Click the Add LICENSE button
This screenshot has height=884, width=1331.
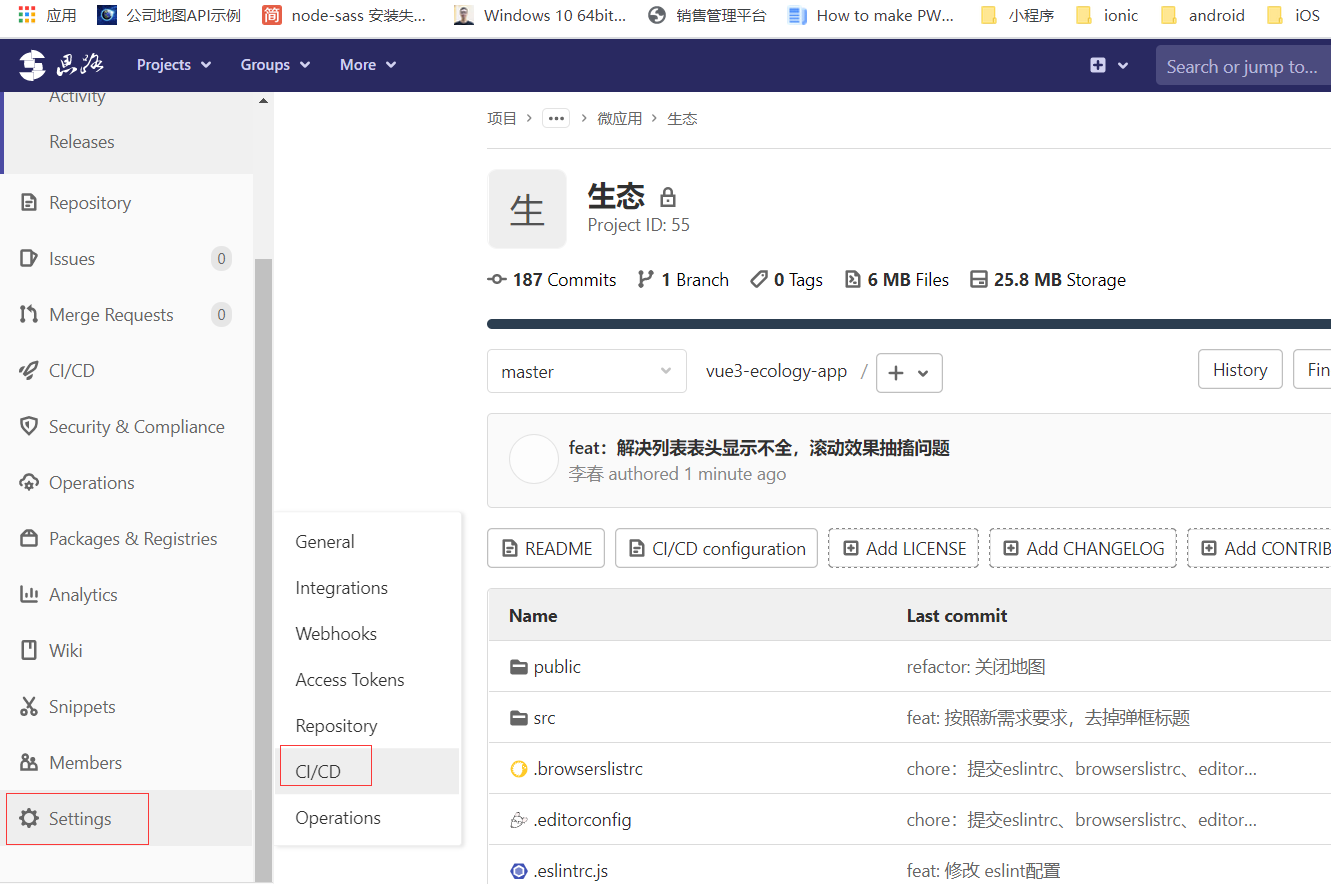click(903, 549)
